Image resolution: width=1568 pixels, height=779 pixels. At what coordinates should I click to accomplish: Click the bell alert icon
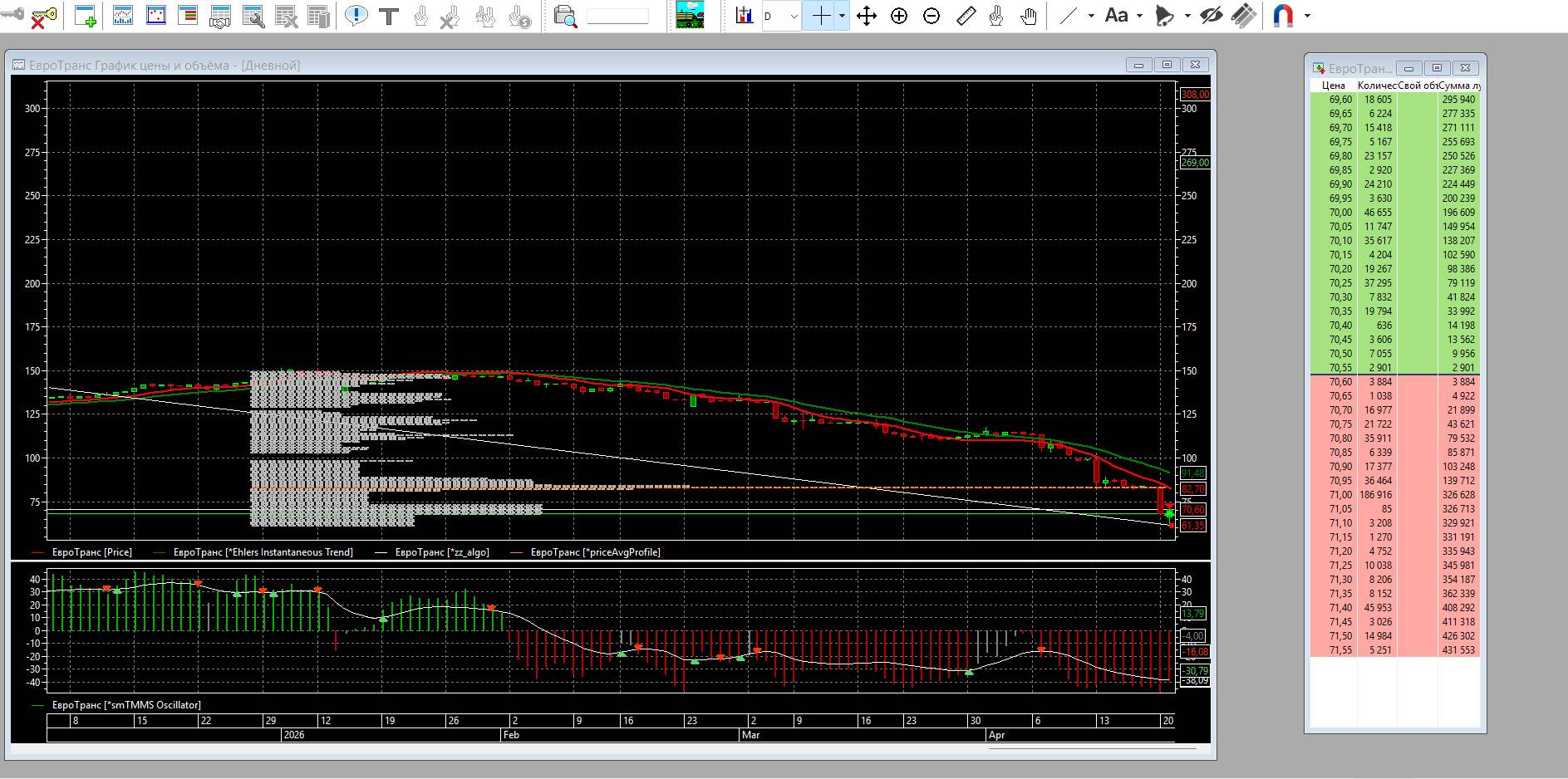point(1166,16)
